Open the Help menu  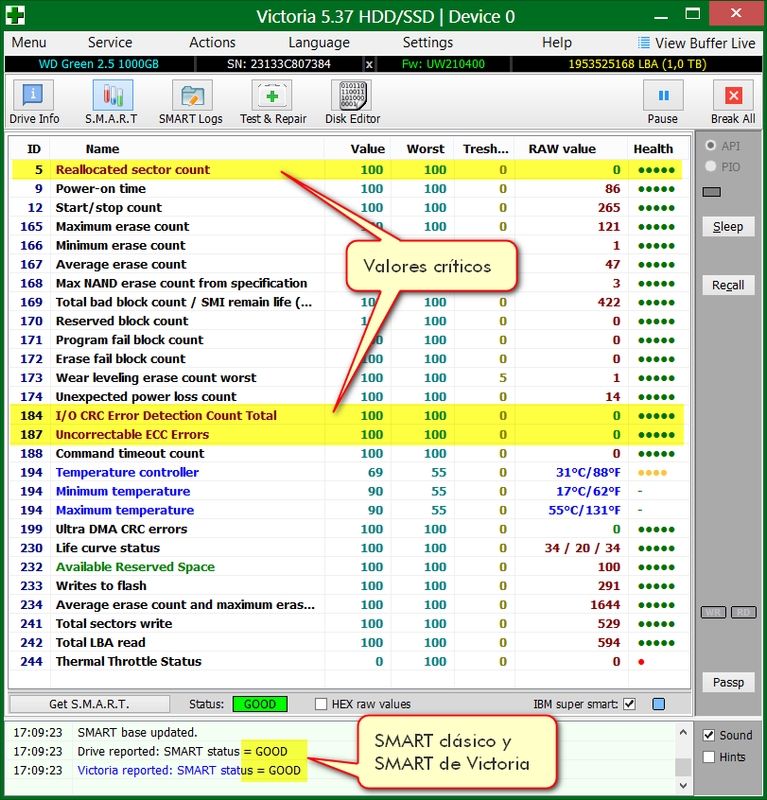[x=557, y=42]
